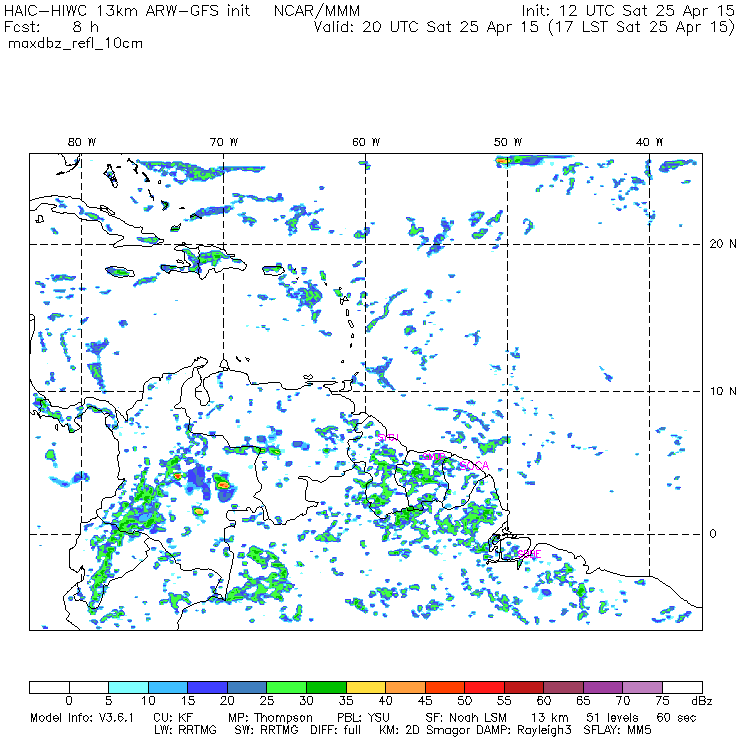This screenshot has width=740, height=740.
Task: Click the magenta 'SOCA' station label
Action: [474, 466]
